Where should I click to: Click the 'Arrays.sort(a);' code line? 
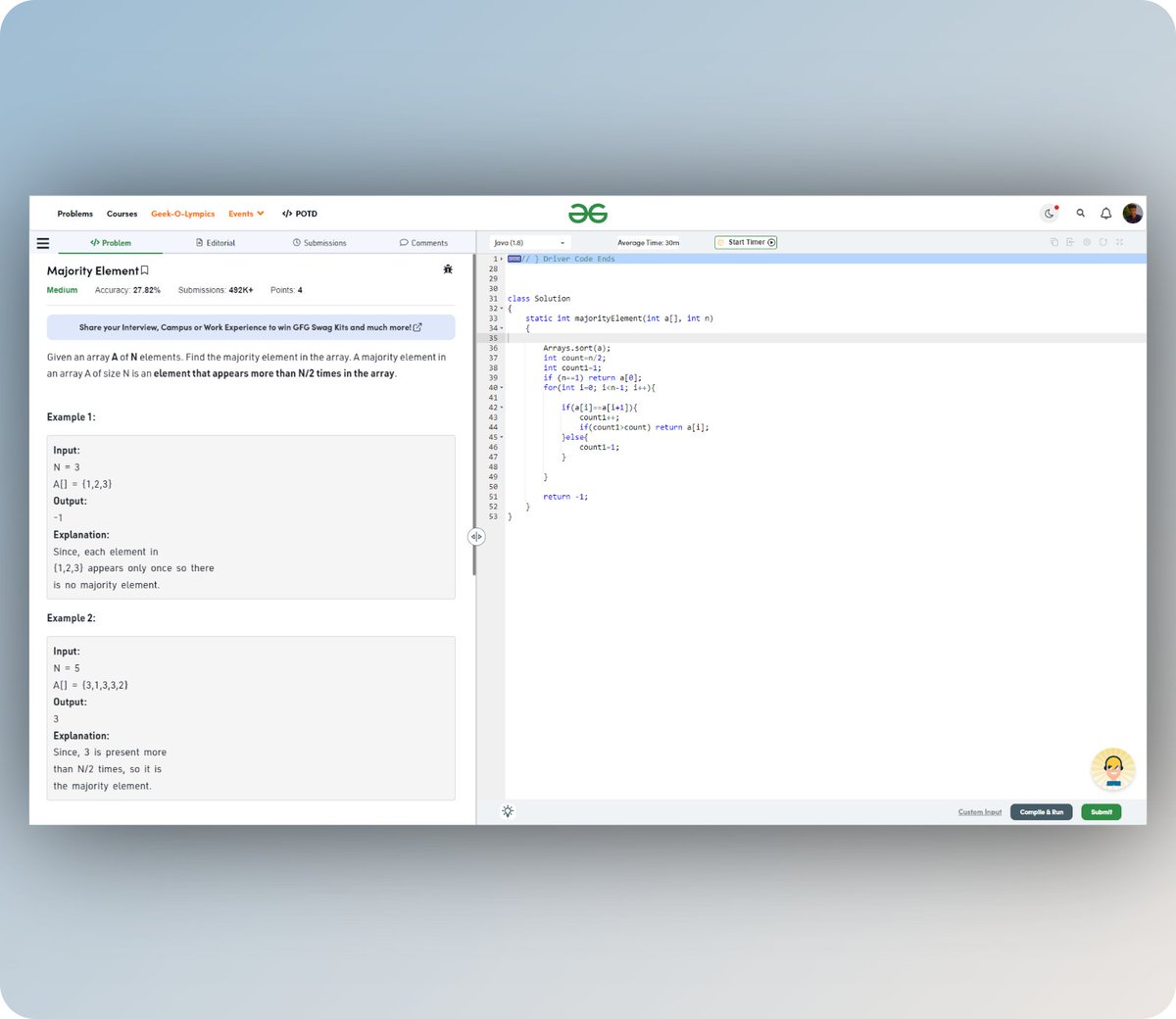tap(576, 348)
